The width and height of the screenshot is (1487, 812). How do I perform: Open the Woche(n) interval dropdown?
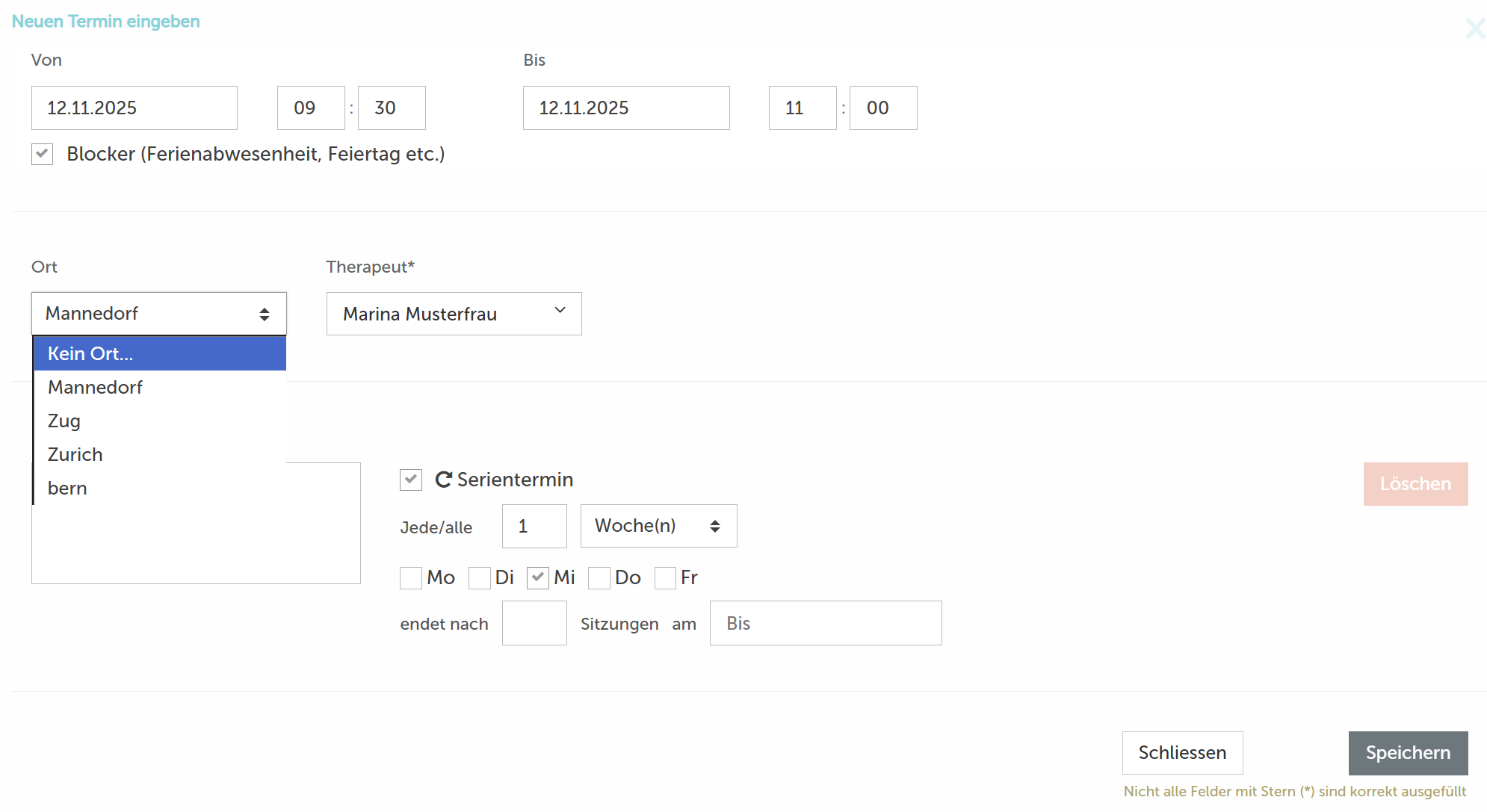pyautogui.click(x=658, y=526)
